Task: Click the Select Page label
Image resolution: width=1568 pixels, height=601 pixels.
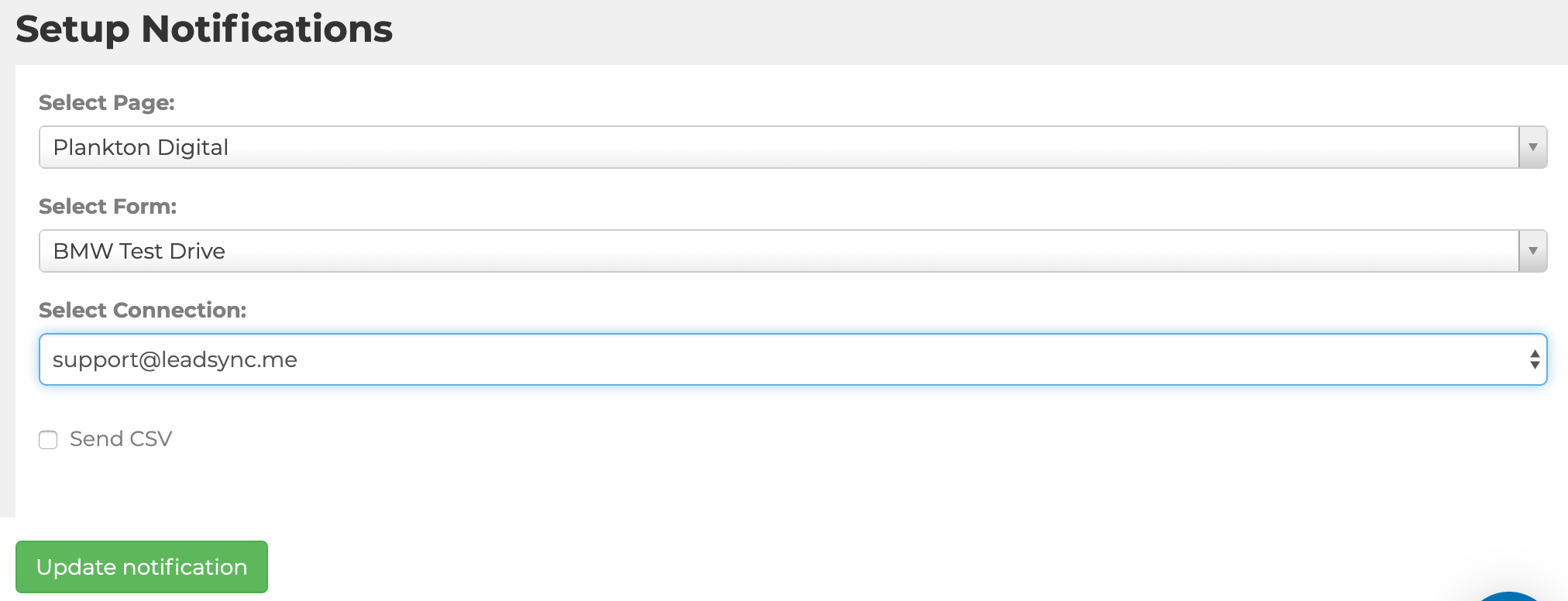Action: click(107, 102)
